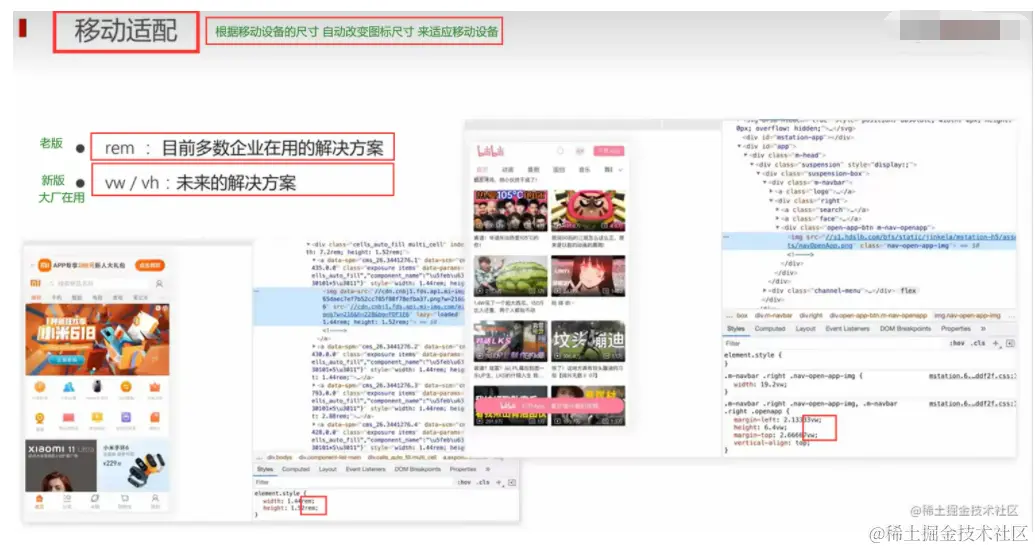Focus the Xiaomi store search box
Screen dimensions: 1035x550
tap(98, 283)
